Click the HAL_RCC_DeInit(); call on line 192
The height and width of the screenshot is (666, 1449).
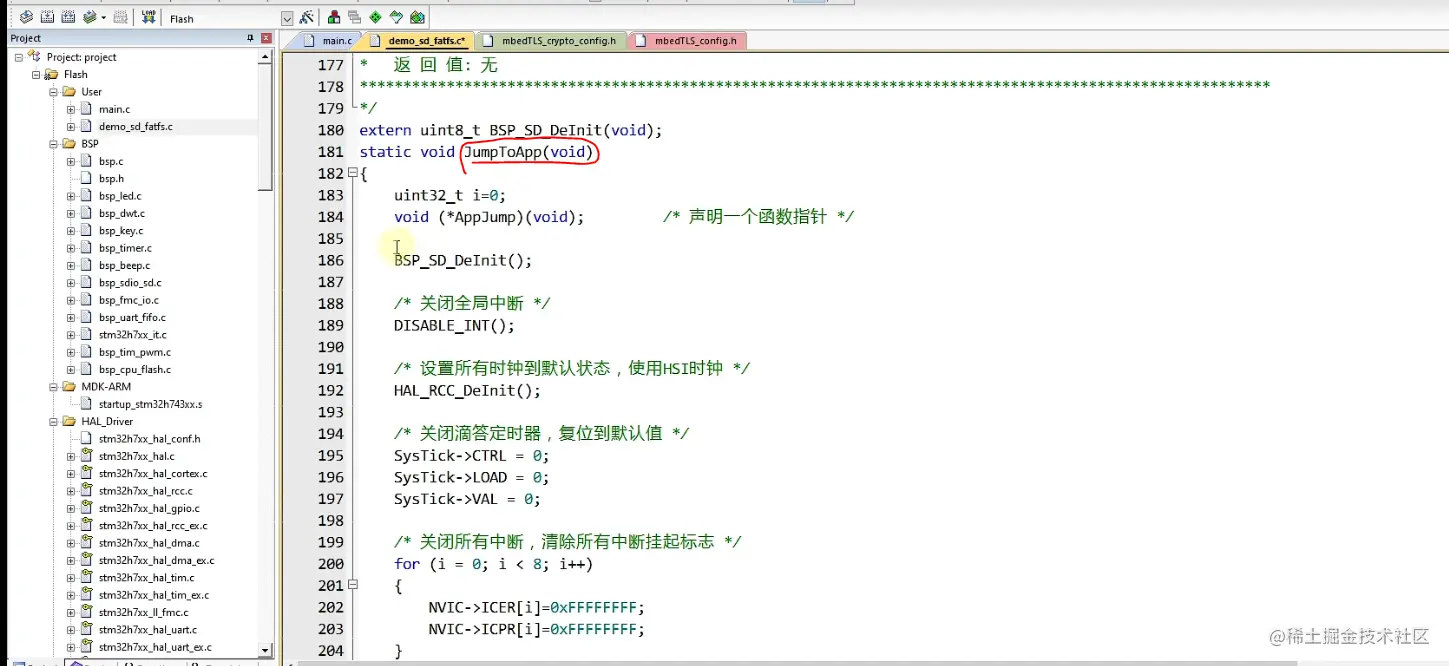click(x=467, y=391)
